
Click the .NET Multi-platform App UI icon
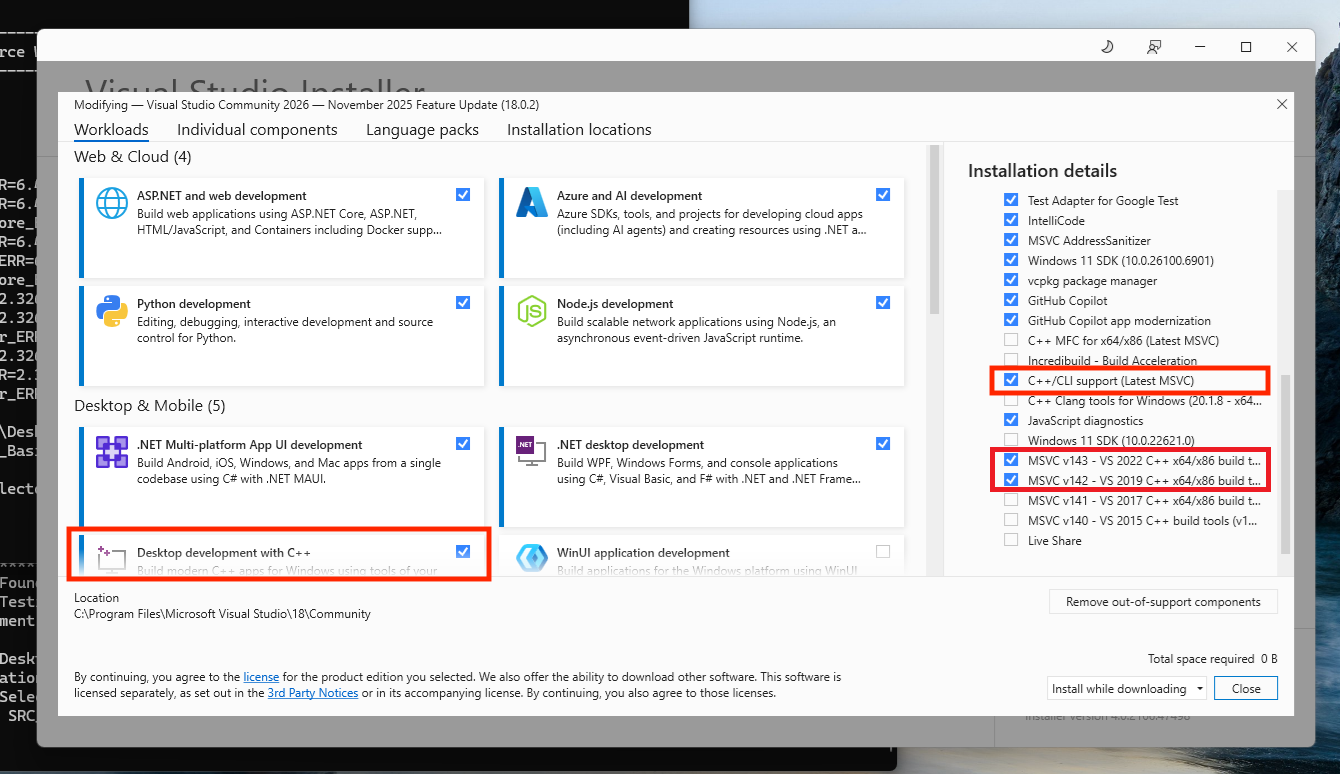pos(112,452)
